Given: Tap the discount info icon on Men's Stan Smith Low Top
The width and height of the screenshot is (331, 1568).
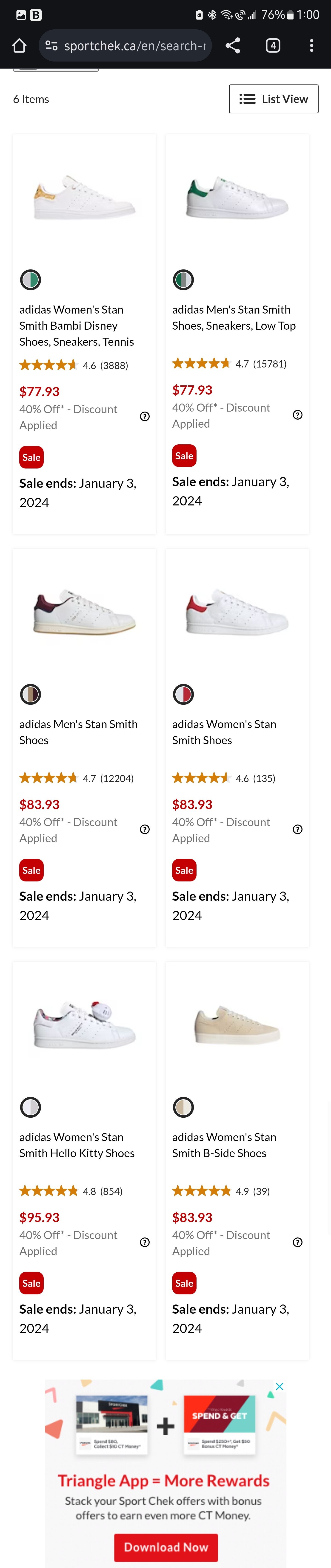Looking at the screenshot, I should (297, 415).
